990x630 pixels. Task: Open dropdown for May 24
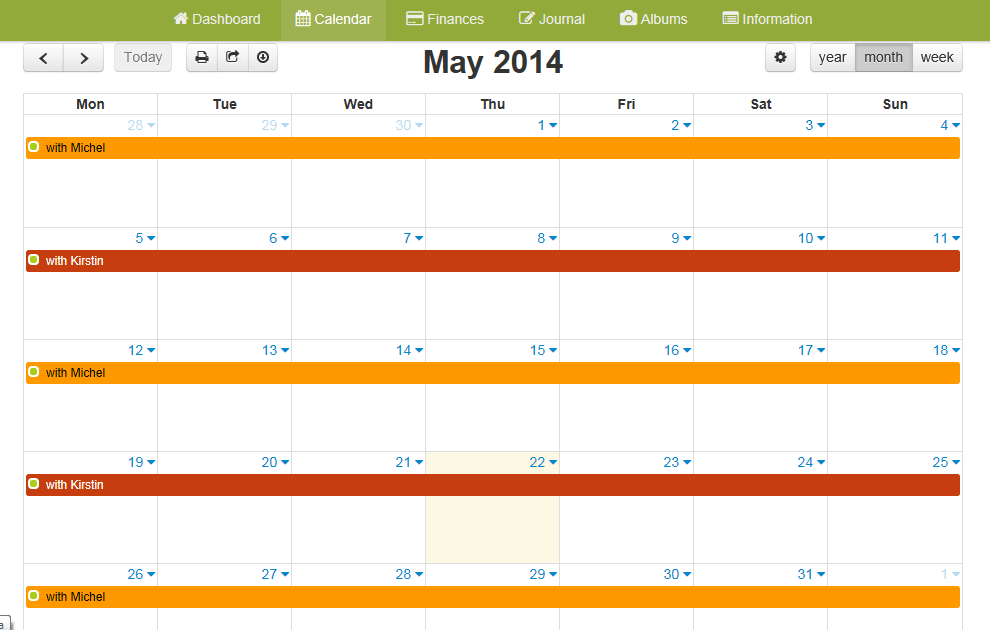[x=821, y=463]
